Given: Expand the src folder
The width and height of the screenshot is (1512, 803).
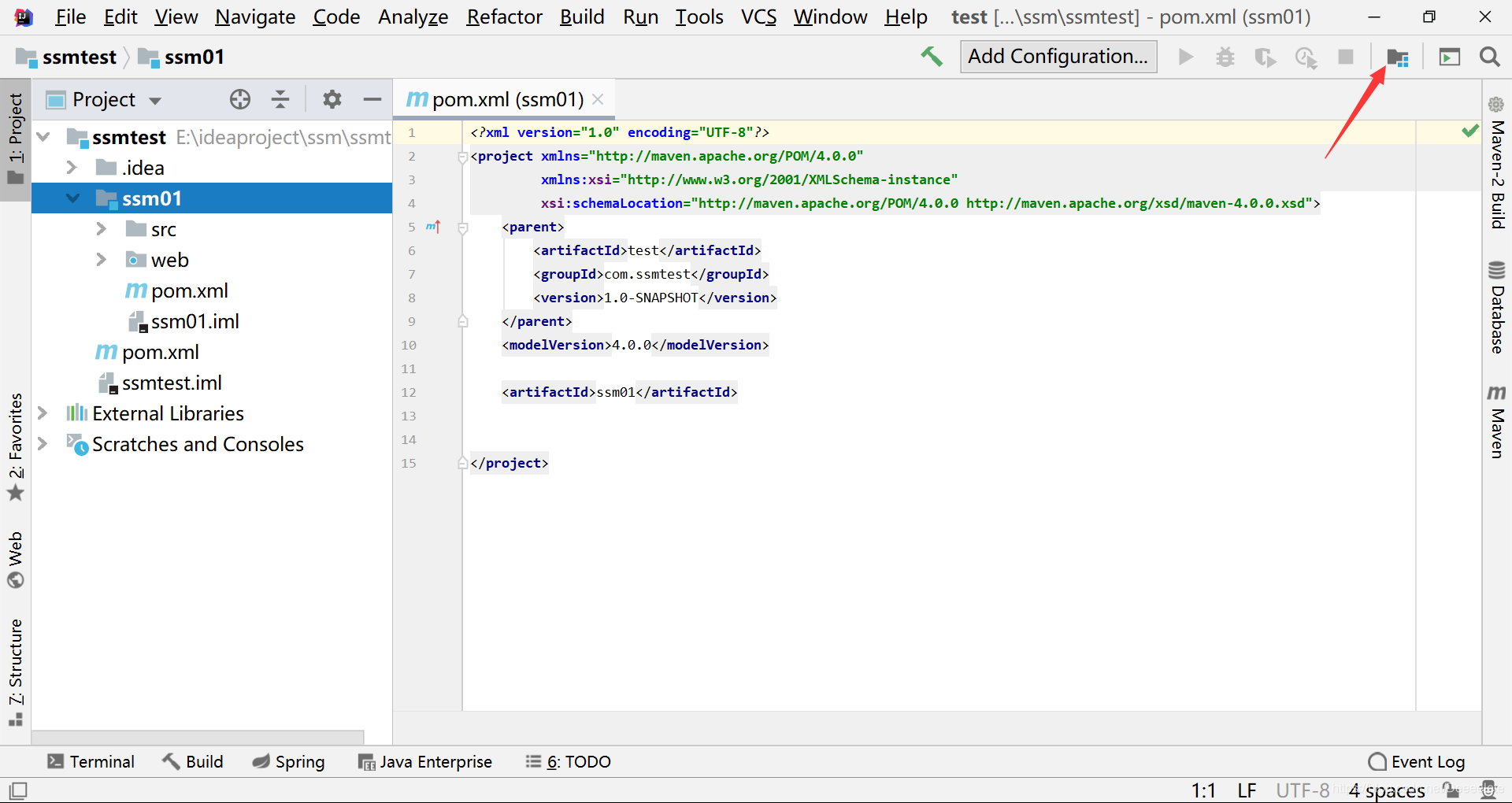Looking at the screenshot, I should point(101,229).
